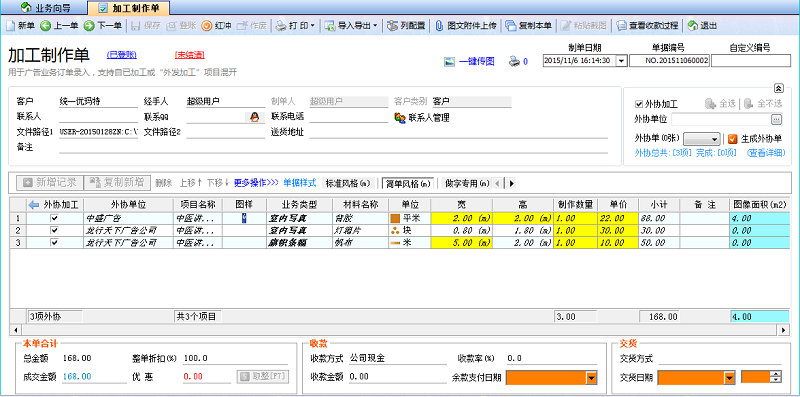Click the 查看详细 details link

(x=766, y=153)
